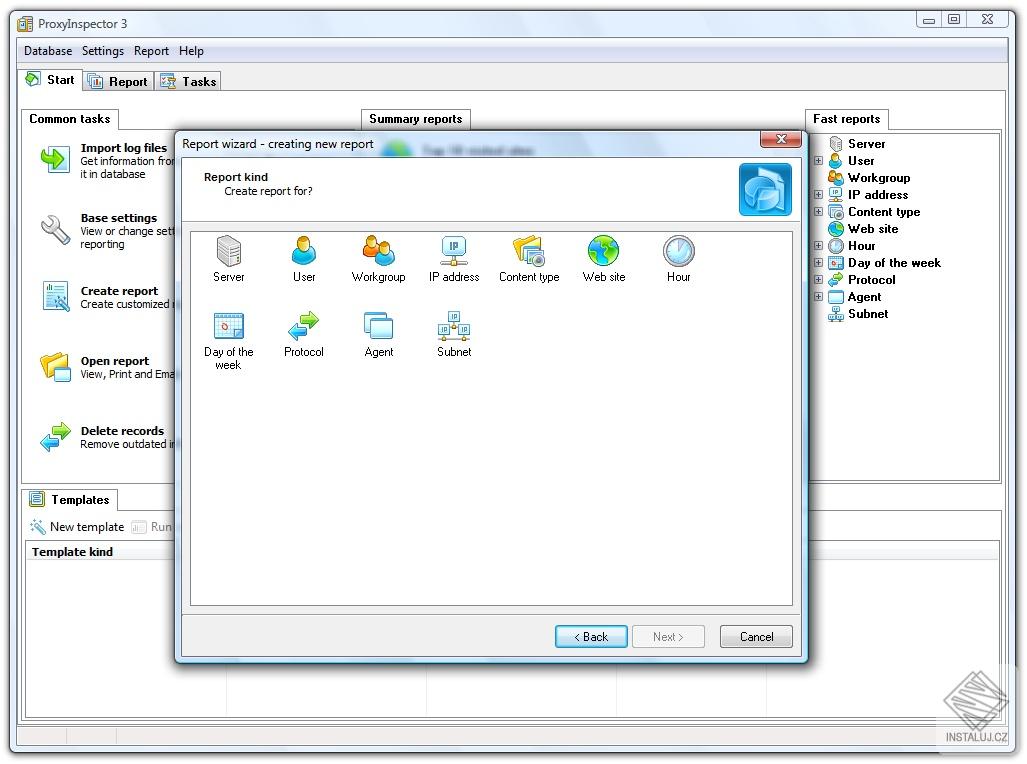Image resolution: width=1027 pixels, height=764 pixels.
Task: Click Web site globe in Fast reports
Action: pyautogui.click(x=836, y=229)
